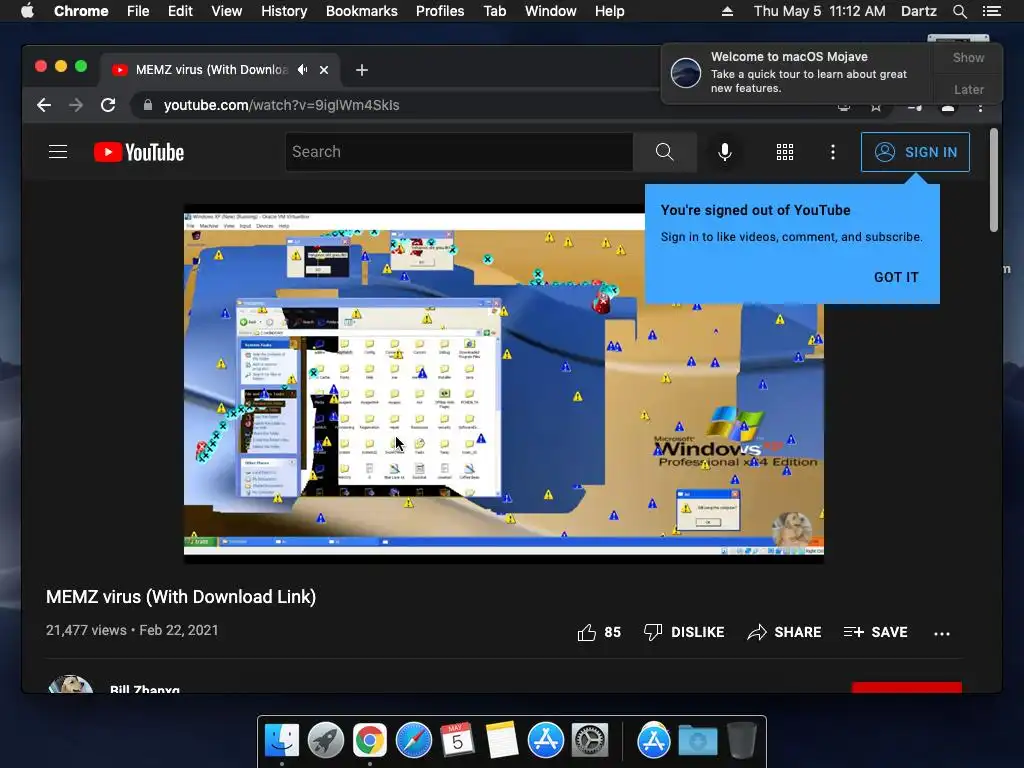The width and height of the screenshot is (1024, 768).
Task: Open the Downloads folder in Dock
Action: pyautogui.click(x=697, y=741)
